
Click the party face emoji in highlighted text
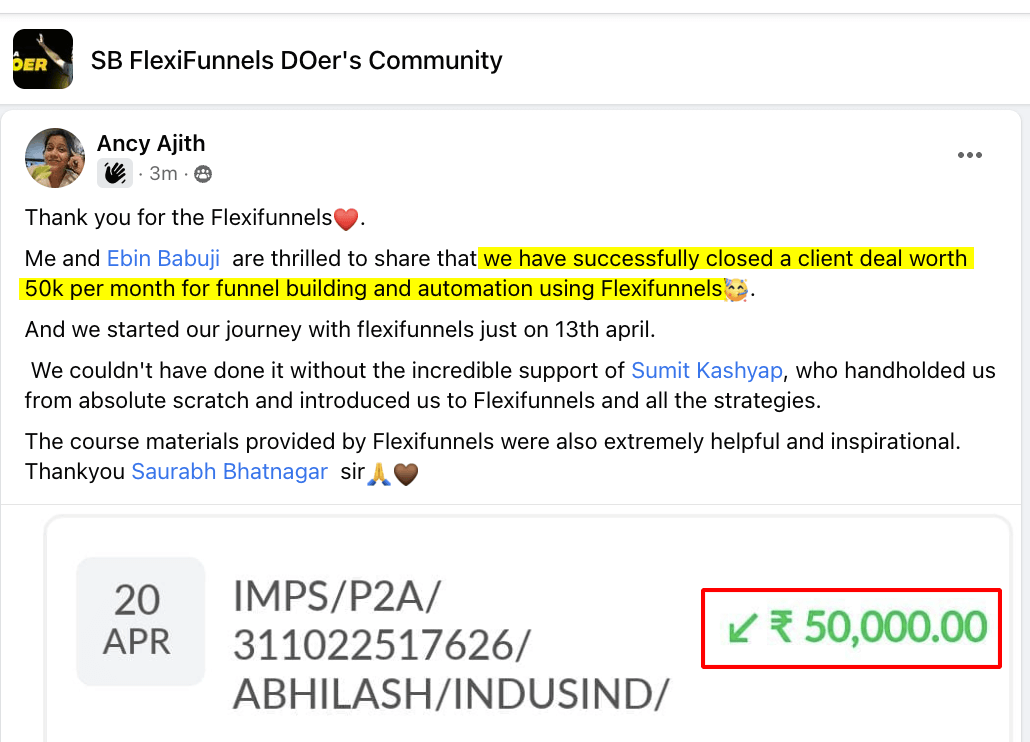[x=736, y=291]
